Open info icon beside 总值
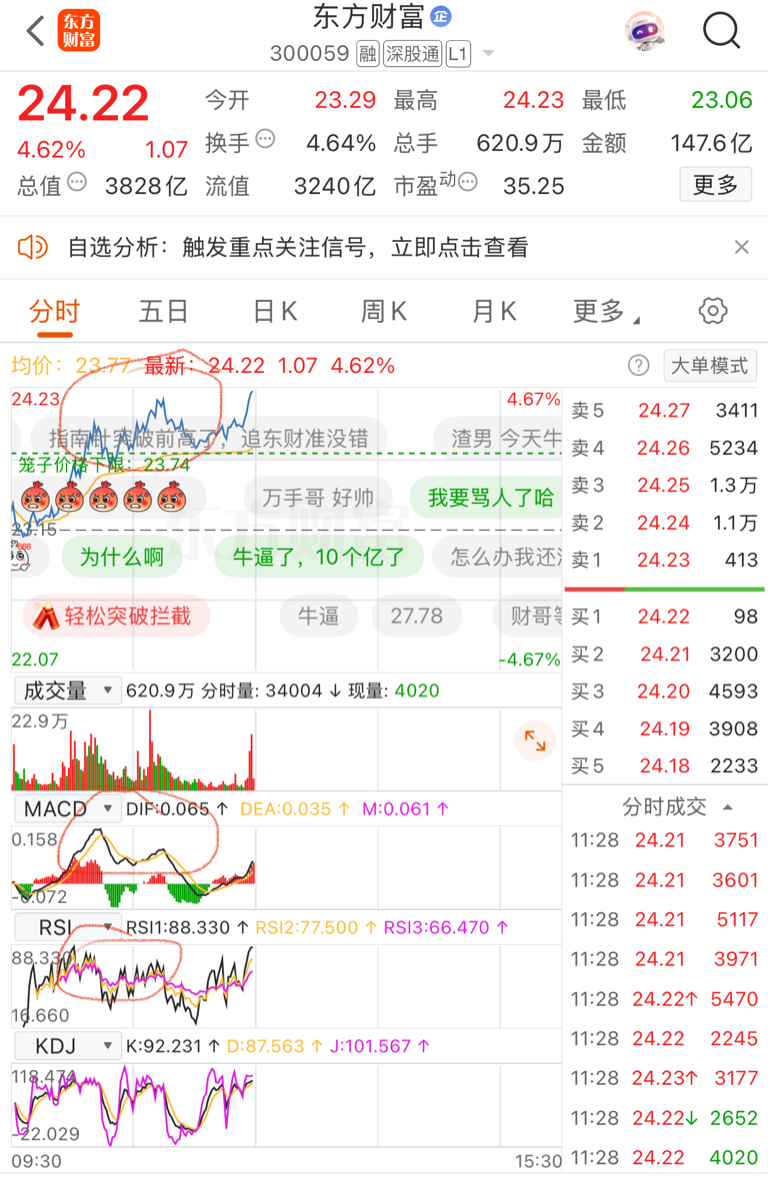The height and width of the screenshot is (1190, 768). tap(77, 182)
